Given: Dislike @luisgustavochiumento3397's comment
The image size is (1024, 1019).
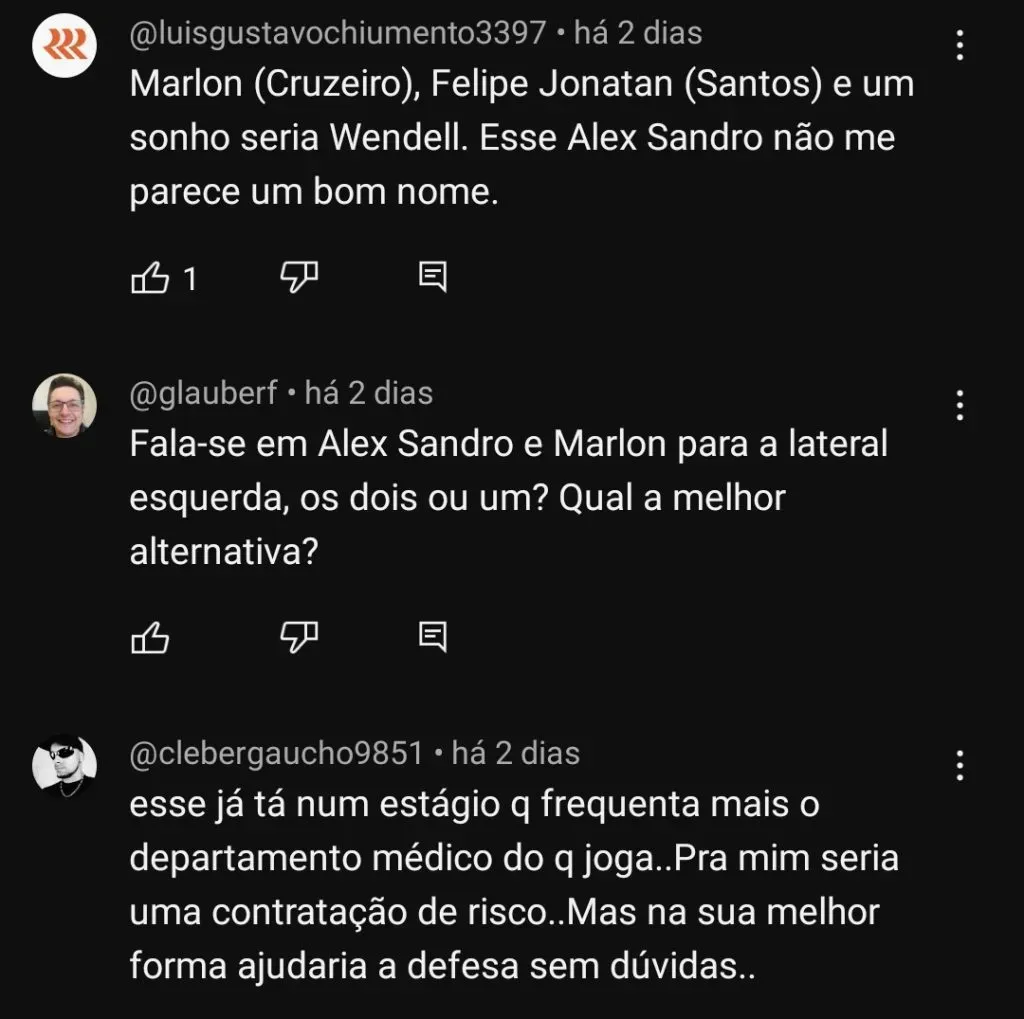Looking at the screenshot, I should pos(299,278).
